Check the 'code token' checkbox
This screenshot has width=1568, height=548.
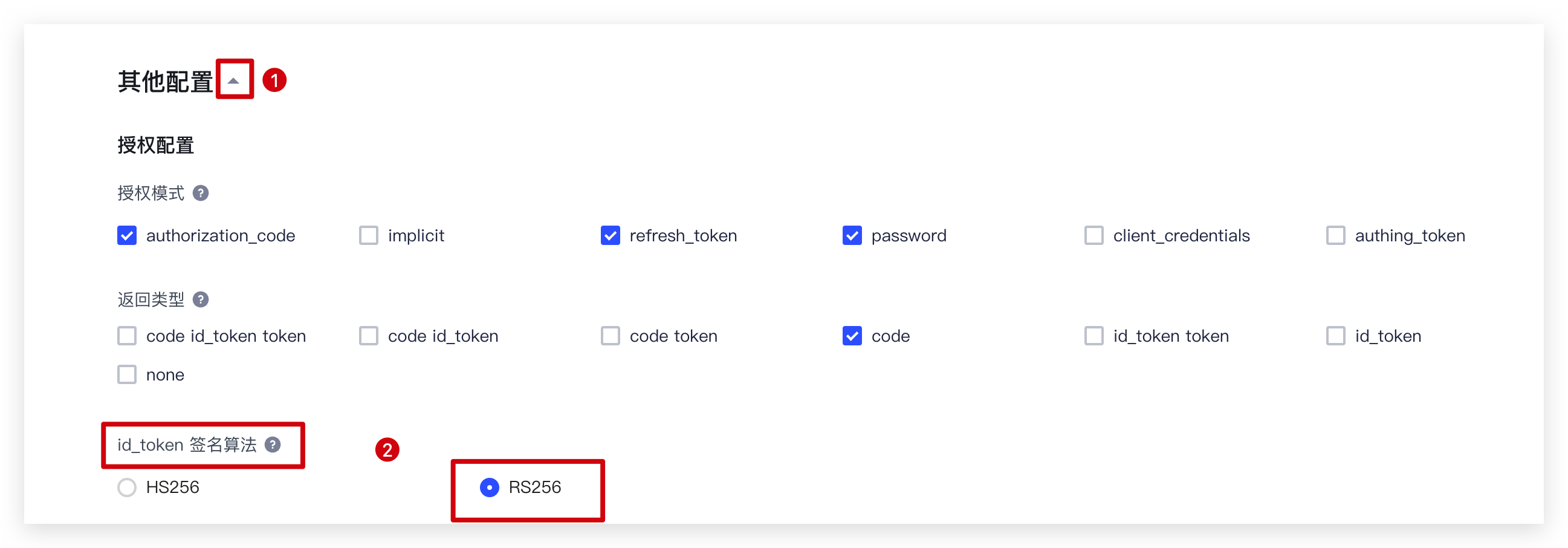(611, 336)
